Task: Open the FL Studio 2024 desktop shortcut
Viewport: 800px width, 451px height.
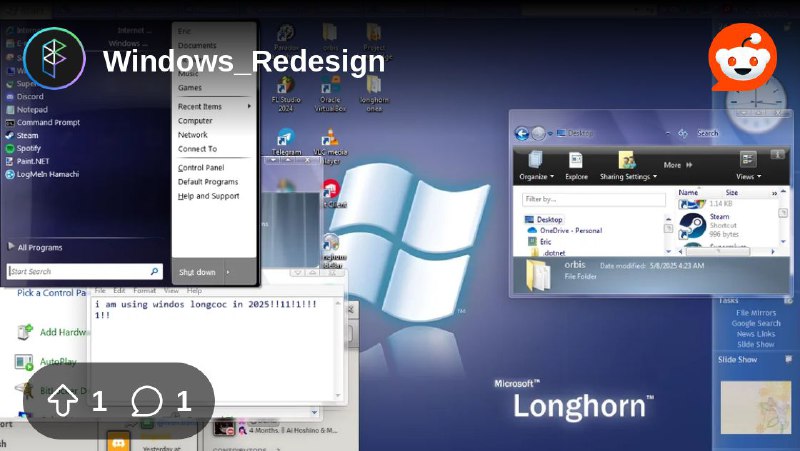Action: pyautogui.click(x=286, y=94)
